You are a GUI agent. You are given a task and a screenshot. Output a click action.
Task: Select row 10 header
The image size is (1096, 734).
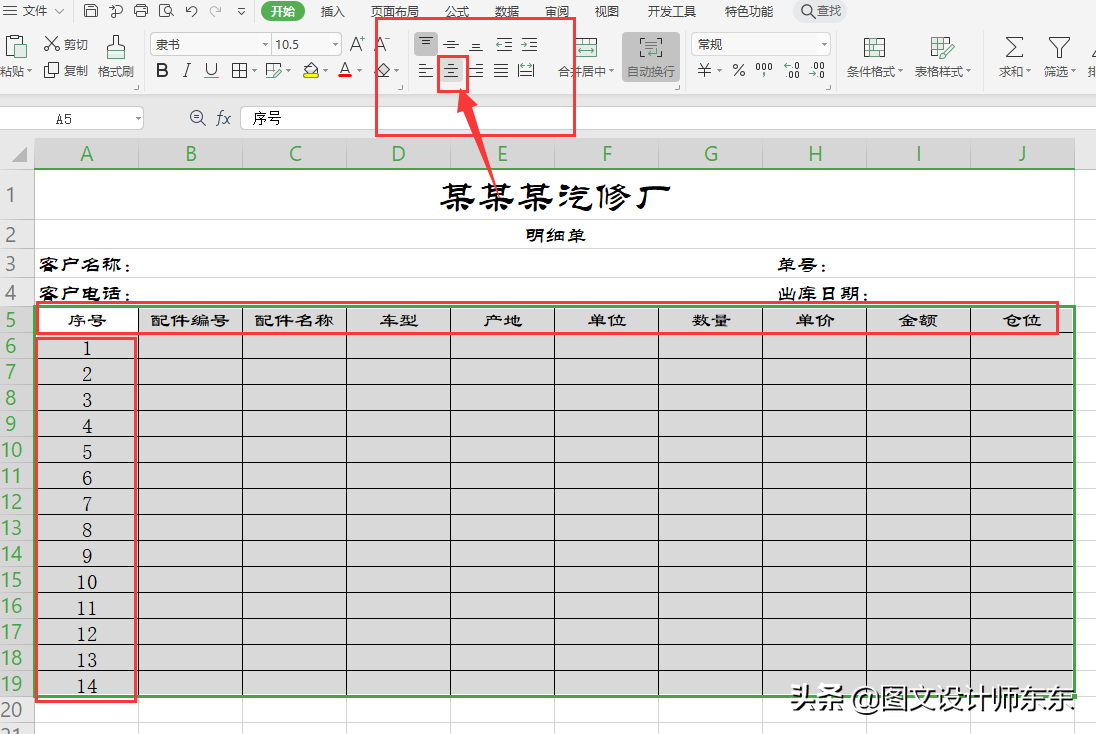17,449
